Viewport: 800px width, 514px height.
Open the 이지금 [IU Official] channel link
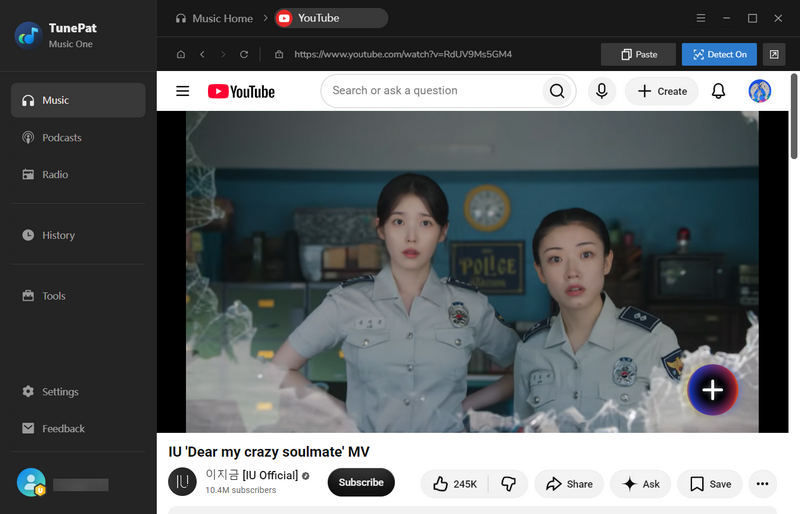pos(252,475)
